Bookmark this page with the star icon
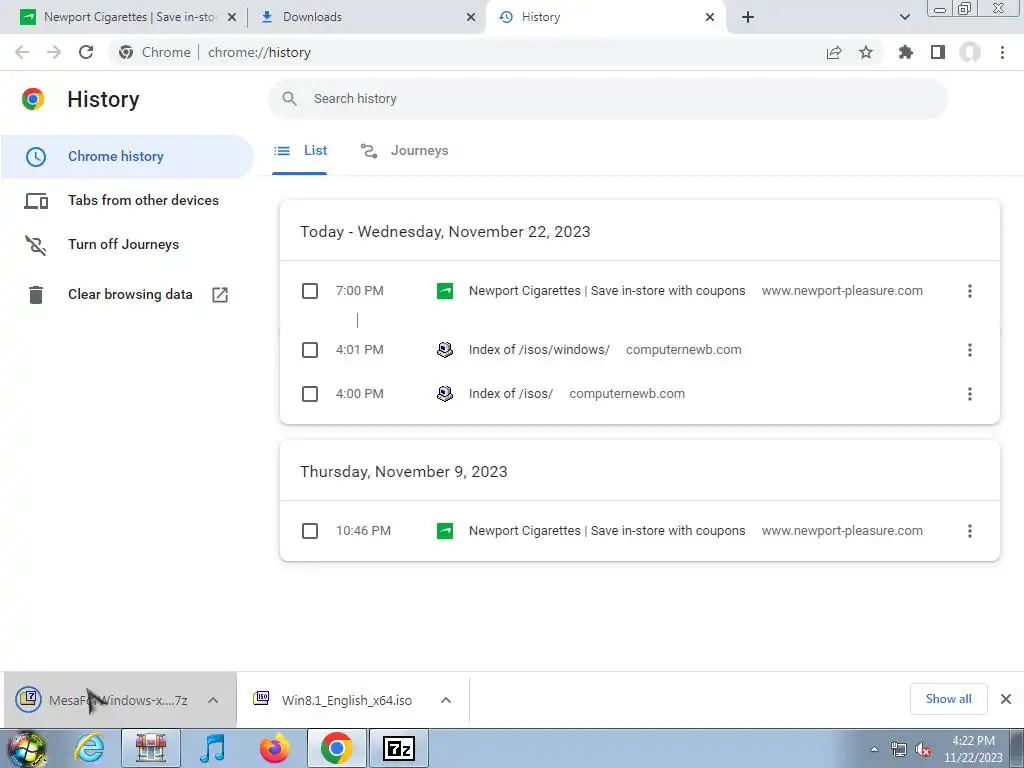 tap(866, 52)
